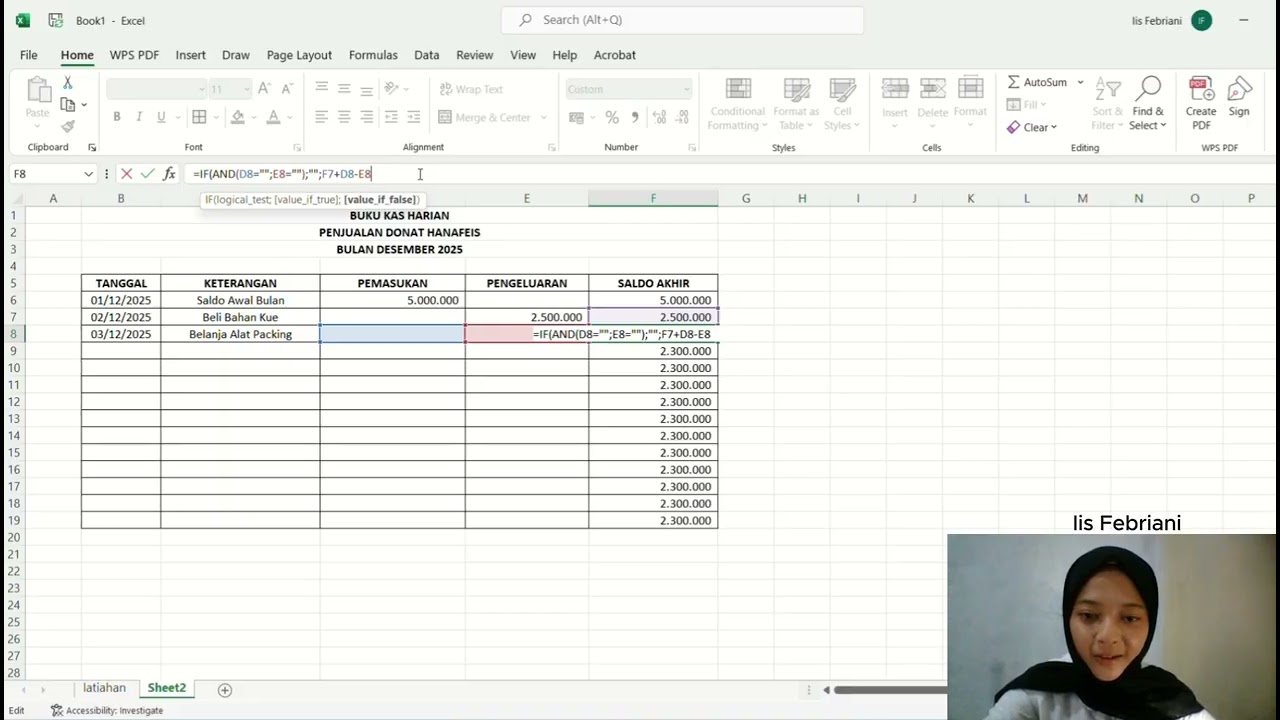Image resolution: width=1280 pixels, height=720 pixels.
Task: Open the File menu
Action: [29, 55]
